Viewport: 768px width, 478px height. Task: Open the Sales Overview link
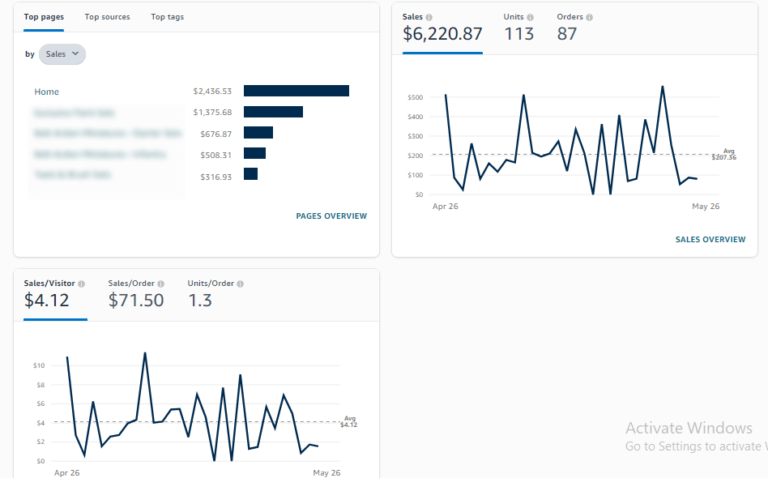pos(710,240)
